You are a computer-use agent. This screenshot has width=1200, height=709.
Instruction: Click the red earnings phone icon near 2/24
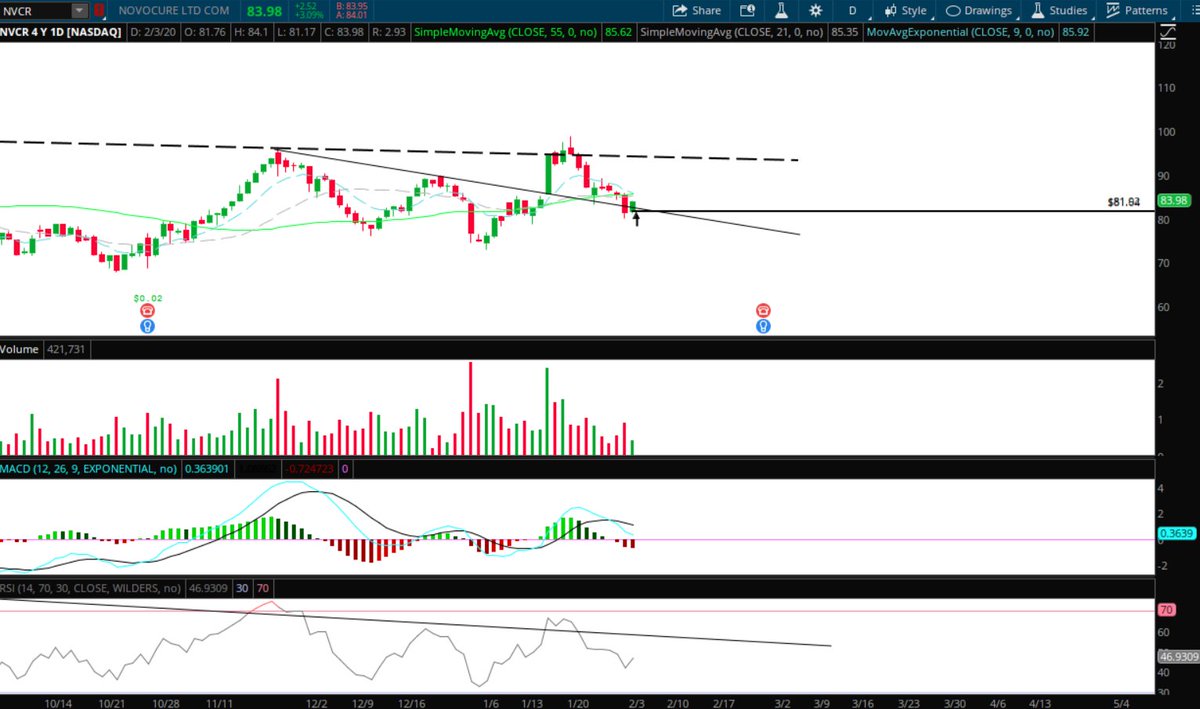pos(763,311)
